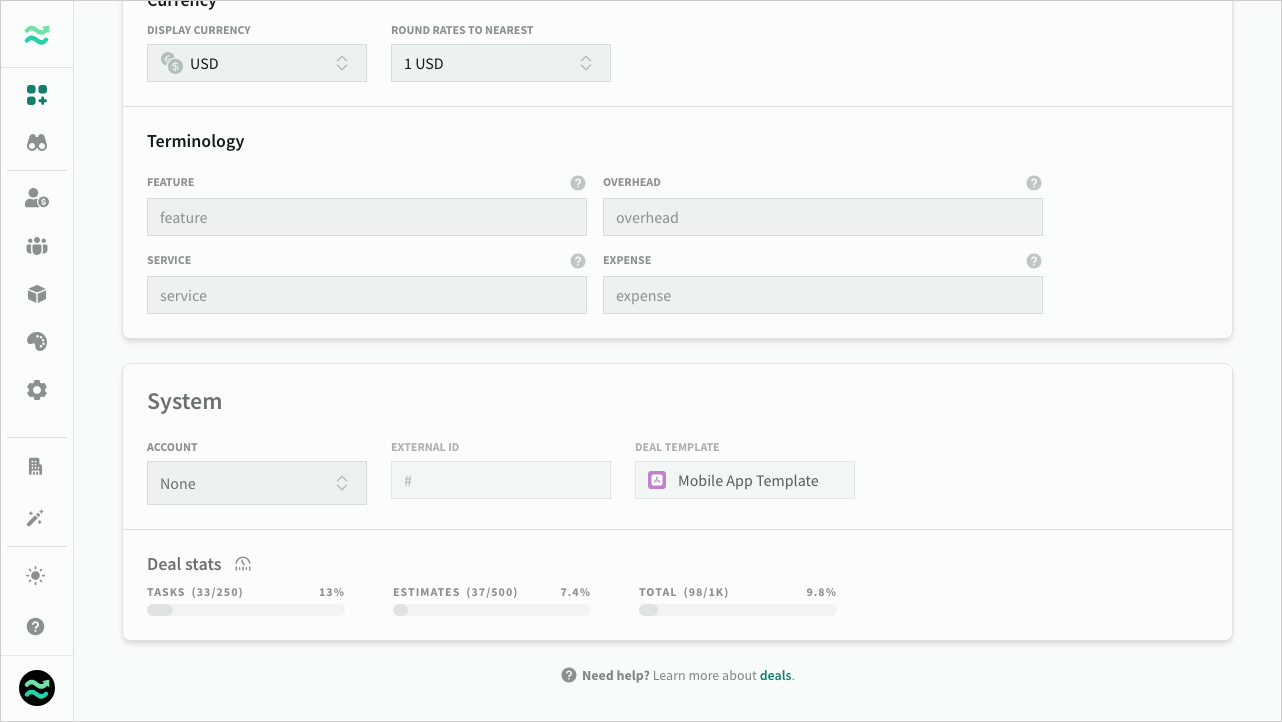Open the binoculars icon in sidebar

[x=37, y=143]
